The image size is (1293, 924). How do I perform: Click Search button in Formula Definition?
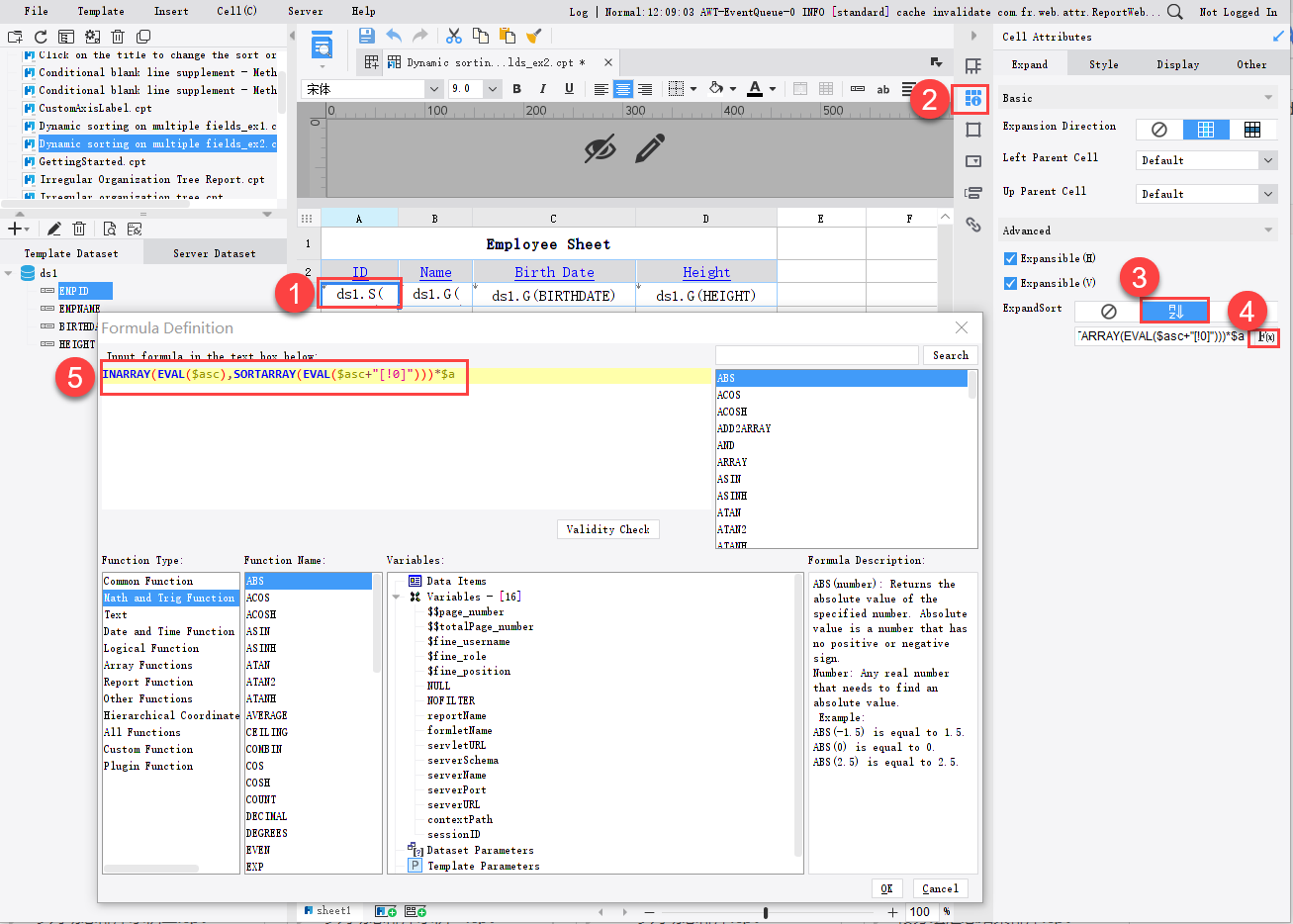click(x=951, y=355)
